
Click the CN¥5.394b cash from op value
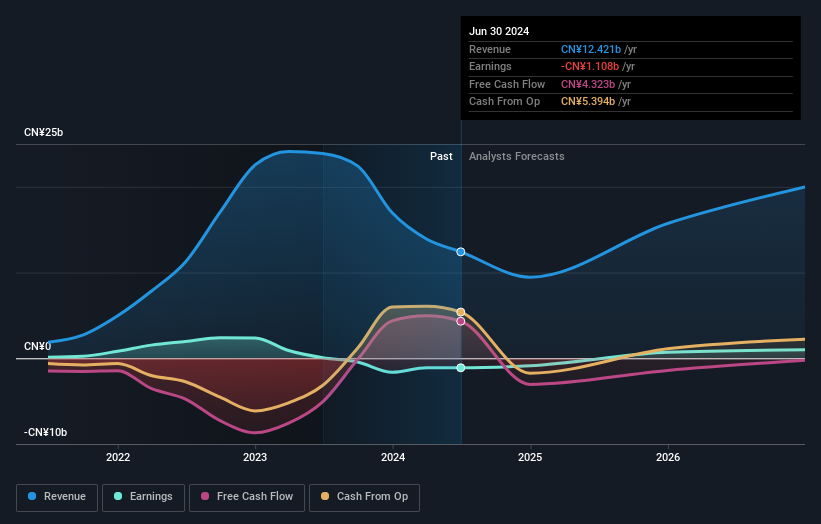click(x=588, y=102)
